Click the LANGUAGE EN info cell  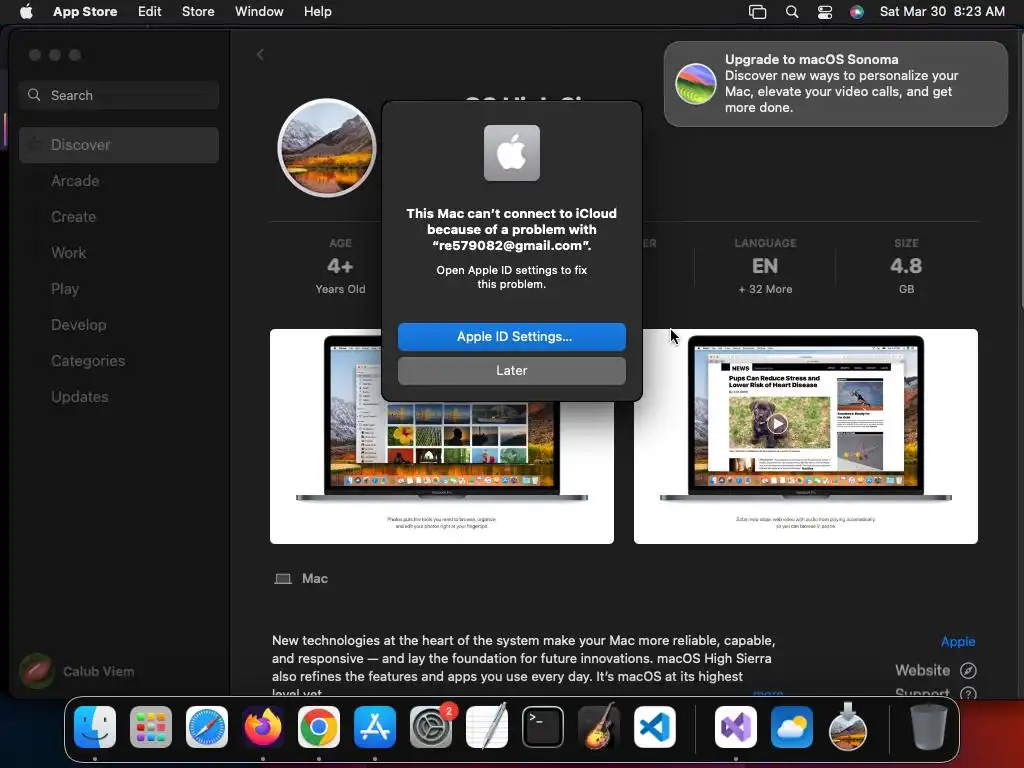point(765,266)
